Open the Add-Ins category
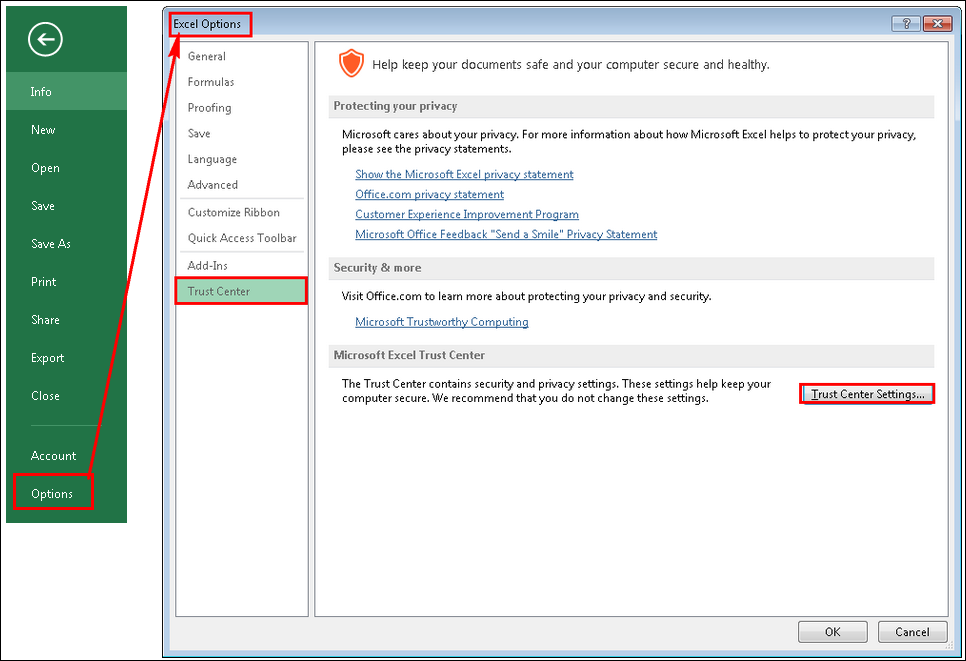Viewport: 966px width, 661px height. 206,265
